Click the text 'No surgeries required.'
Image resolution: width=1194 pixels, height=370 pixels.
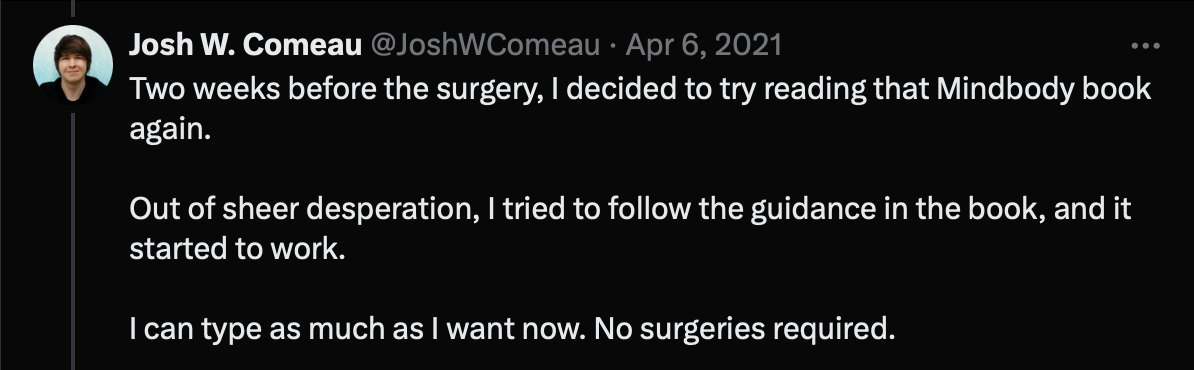742,330
